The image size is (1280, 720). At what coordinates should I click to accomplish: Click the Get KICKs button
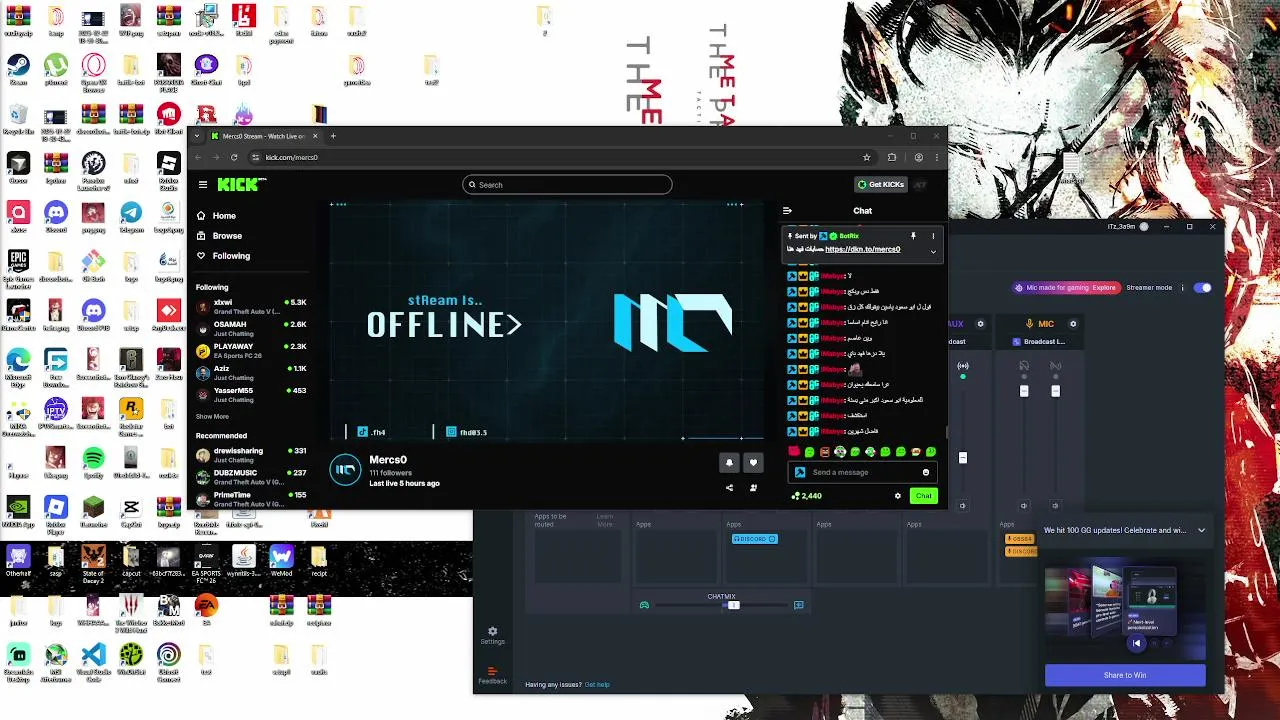coord(881,184)
